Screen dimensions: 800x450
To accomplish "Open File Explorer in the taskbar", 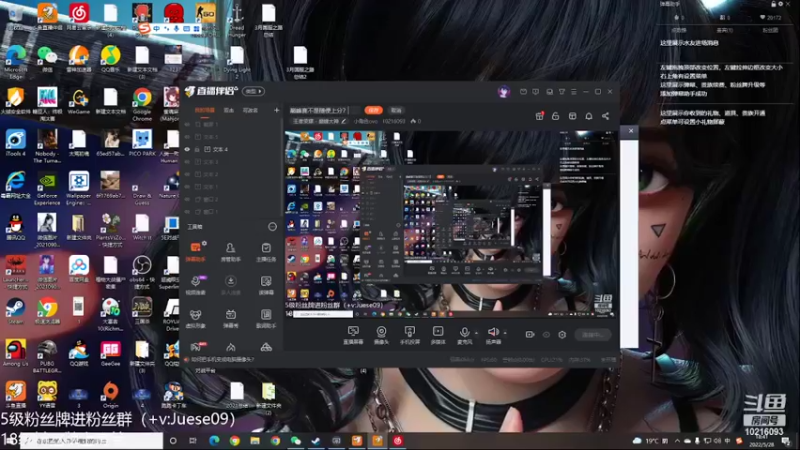I will (x=255, y=440).
